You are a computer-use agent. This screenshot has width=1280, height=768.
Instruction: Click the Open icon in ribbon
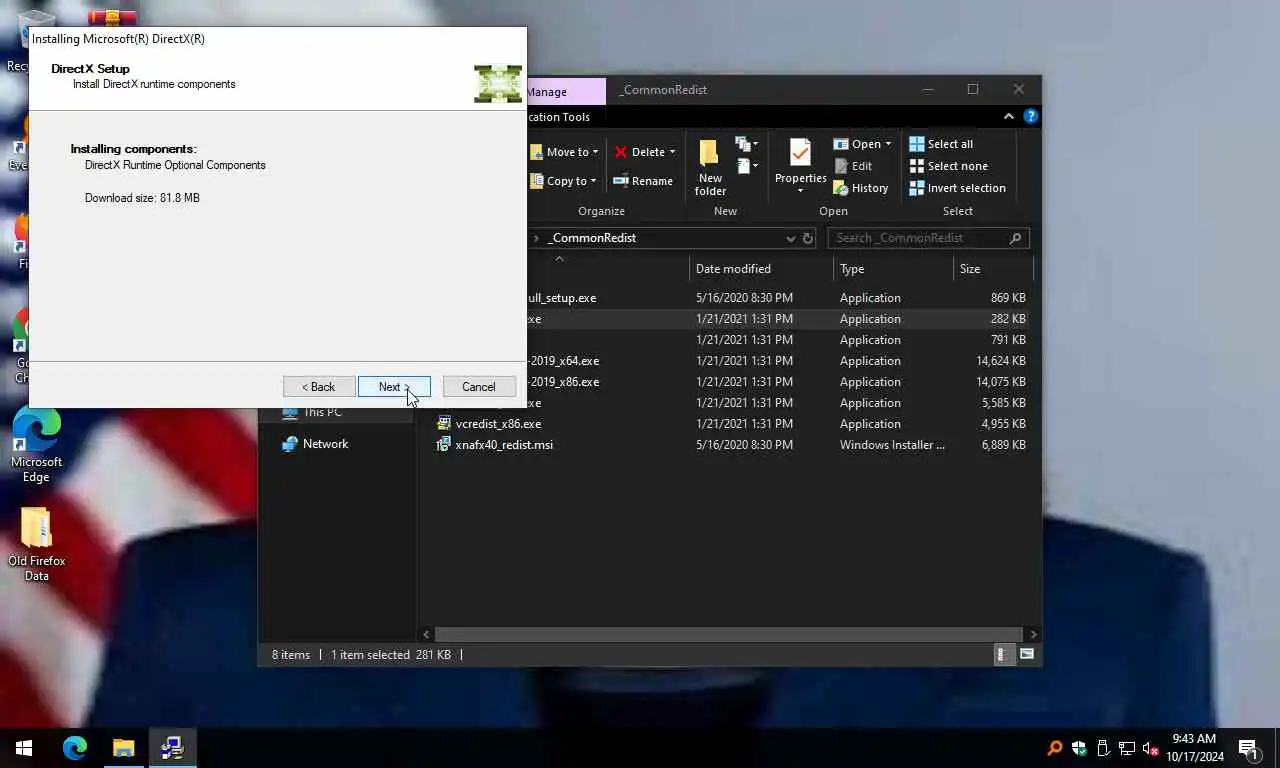[841, 144]
